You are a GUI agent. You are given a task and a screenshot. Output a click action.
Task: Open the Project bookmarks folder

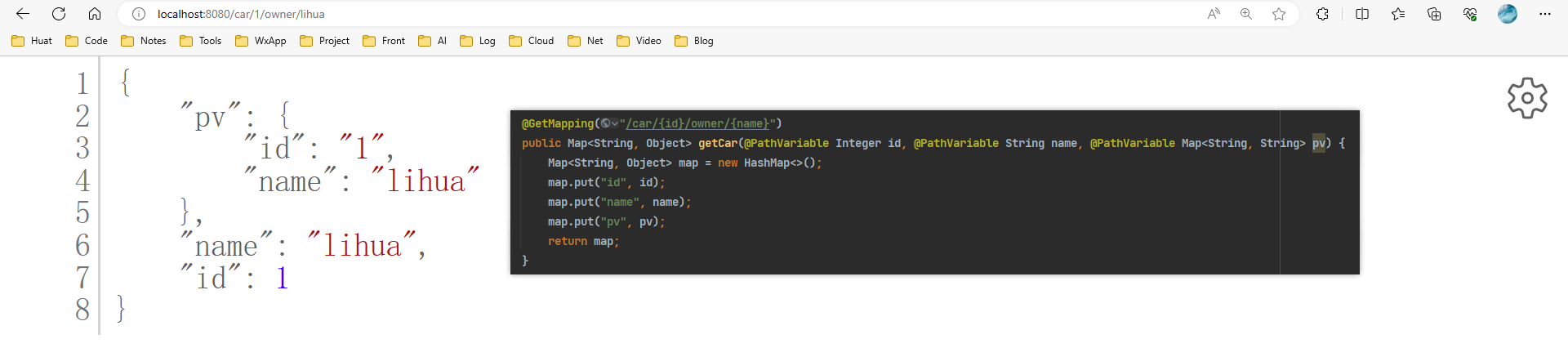tap(325, 41)
